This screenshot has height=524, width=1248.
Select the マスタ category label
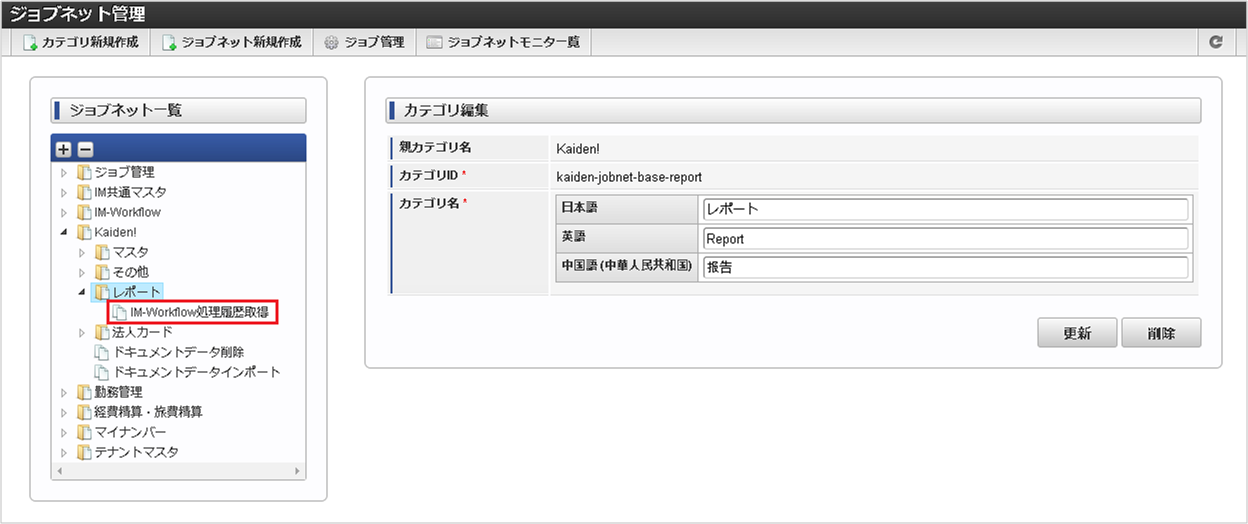tap(131, 252)
